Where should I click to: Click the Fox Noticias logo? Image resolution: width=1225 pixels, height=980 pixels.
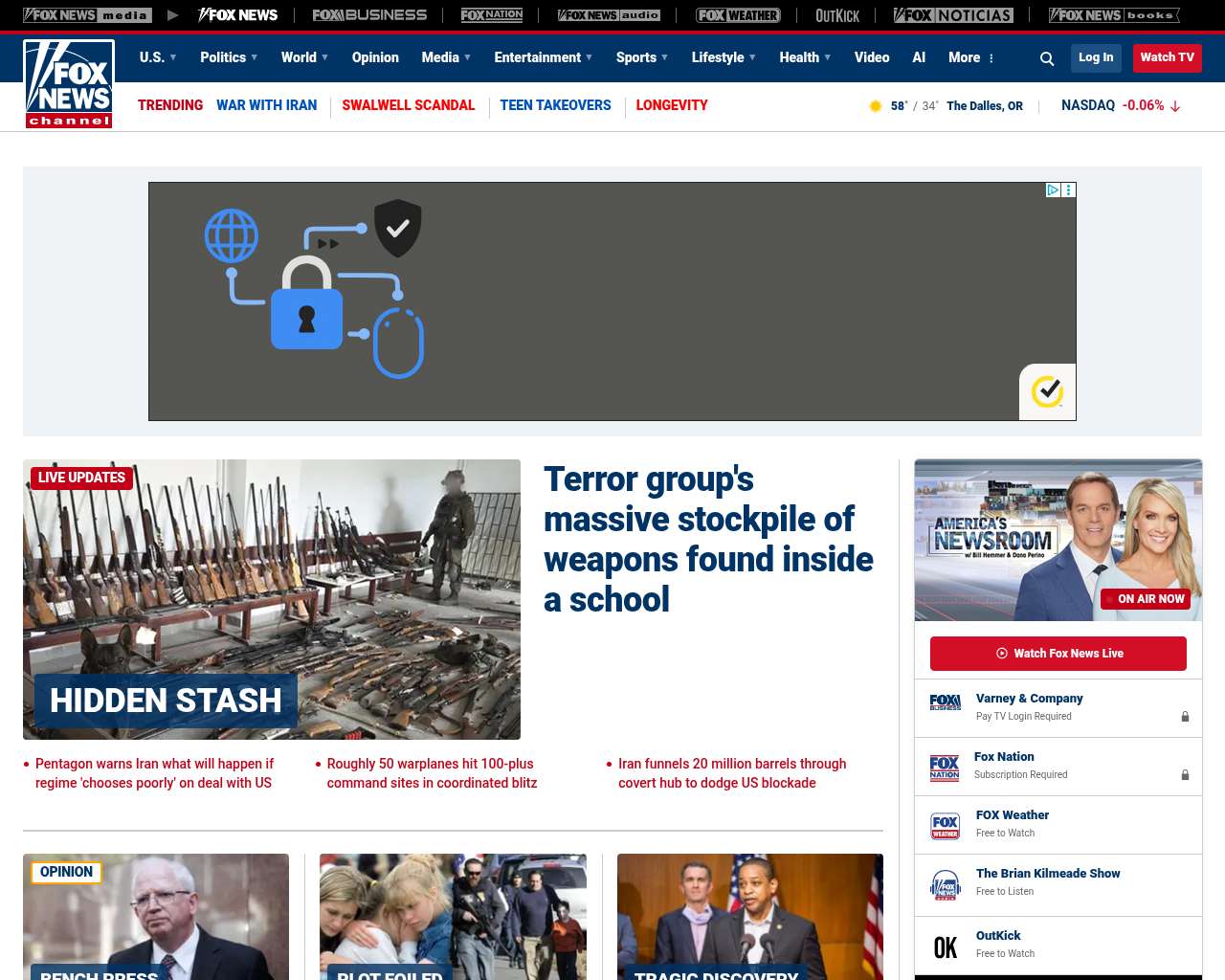coord(953,15)
